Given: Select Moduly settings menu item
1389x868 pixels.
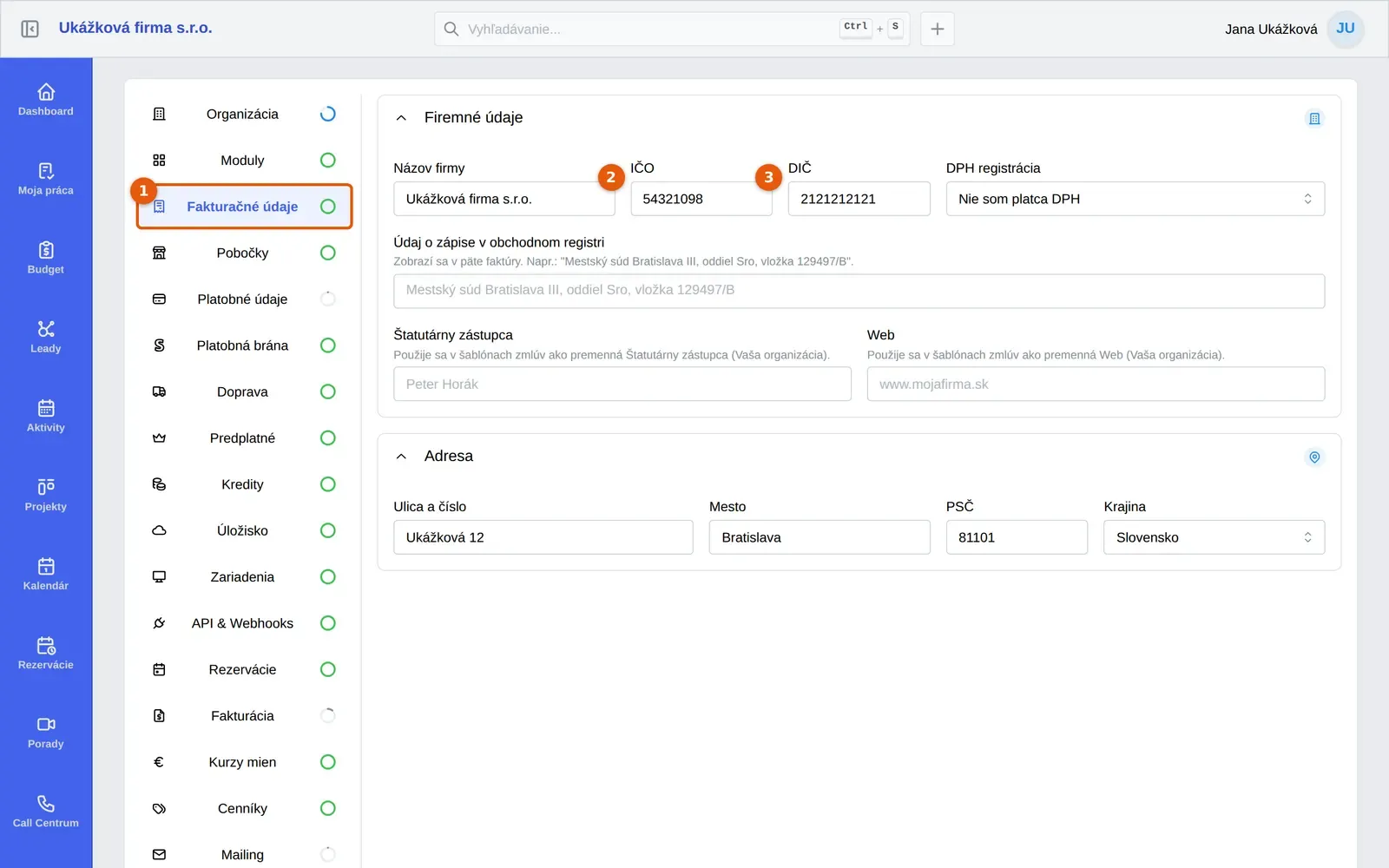Looking at the screenshot, I should pos(244,161).
